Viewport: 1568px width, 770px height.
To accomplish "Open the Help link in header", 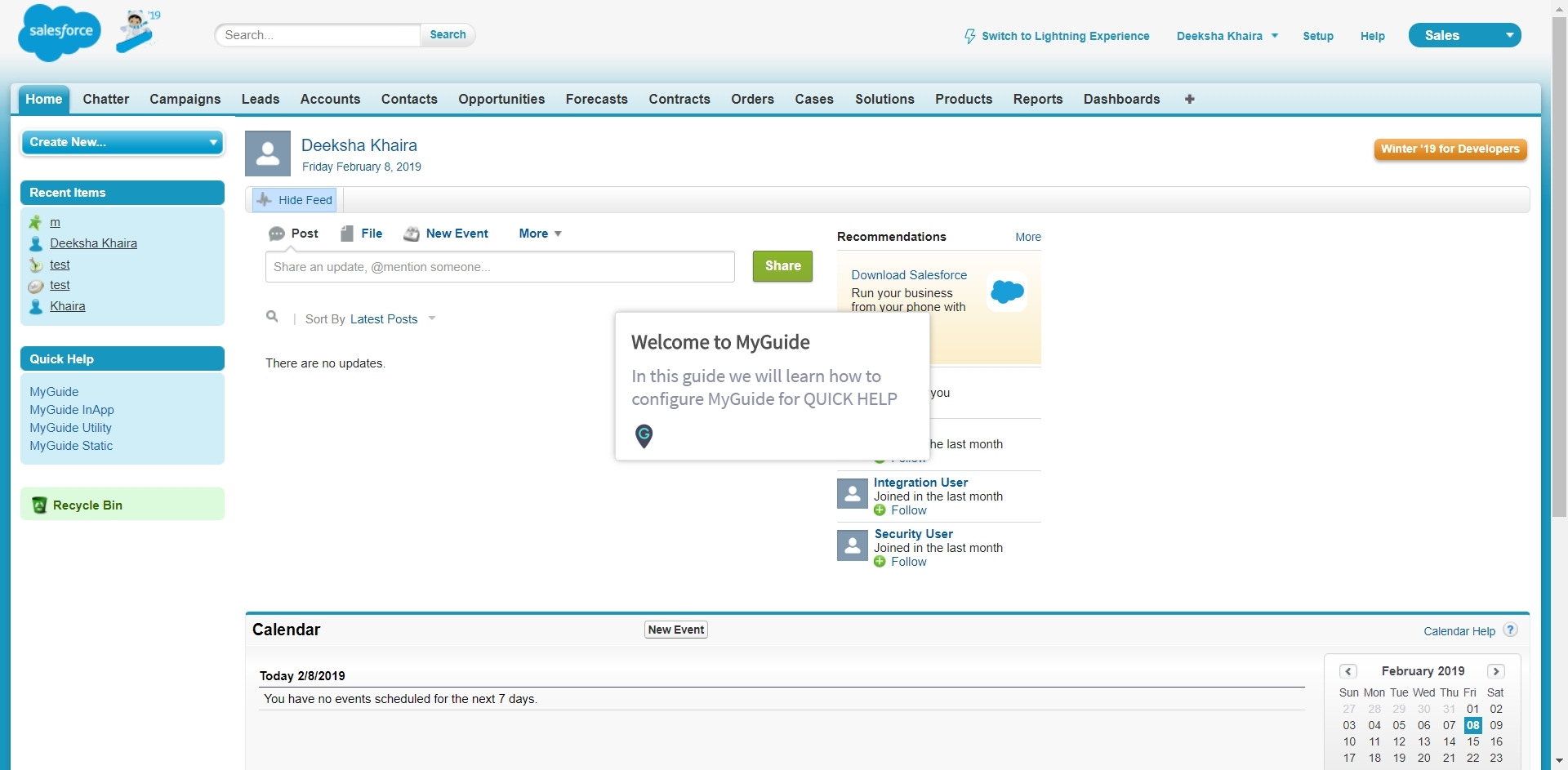I will tap(1373, 36).
